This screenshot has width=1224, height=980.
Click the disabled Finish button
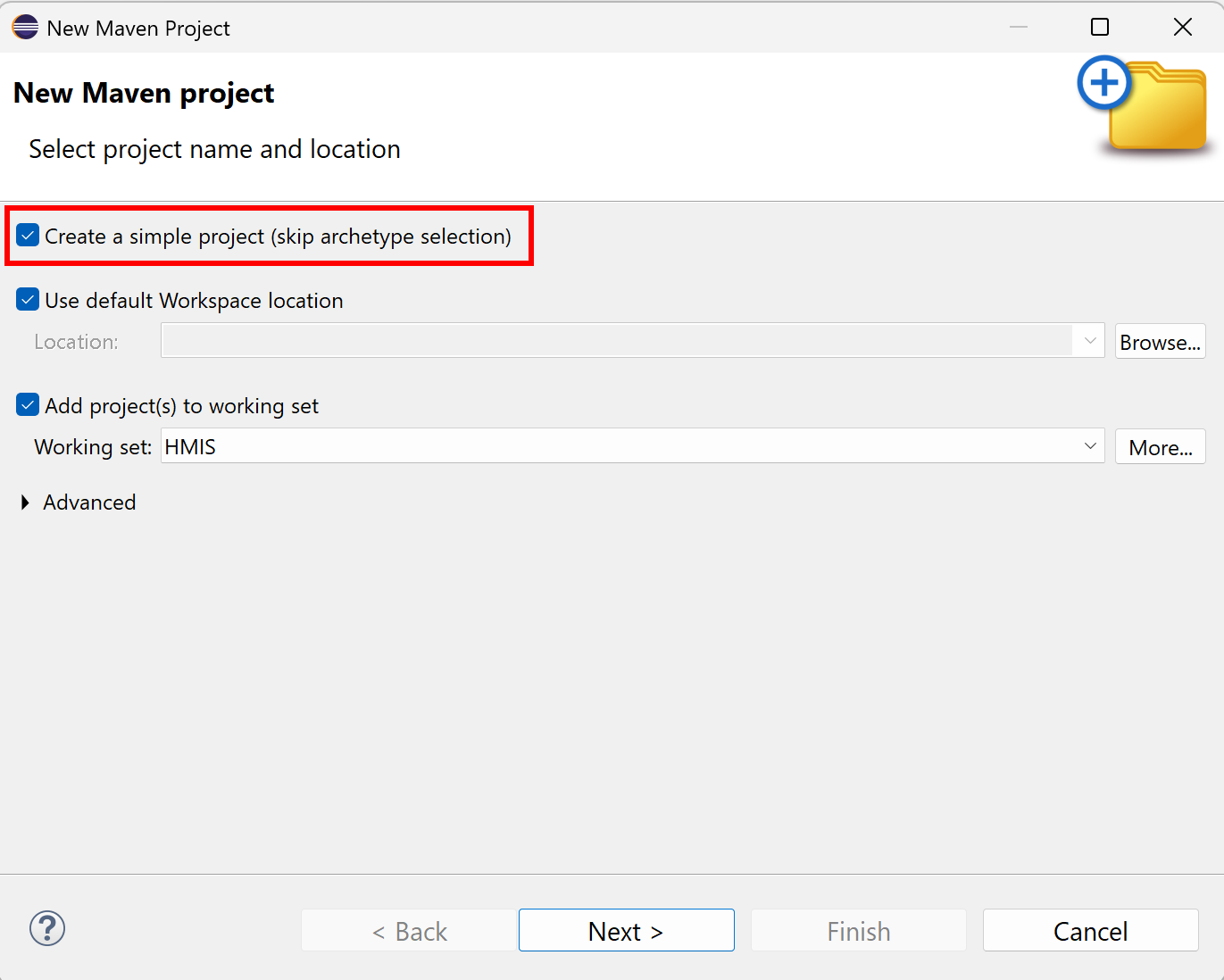[858, 931]
